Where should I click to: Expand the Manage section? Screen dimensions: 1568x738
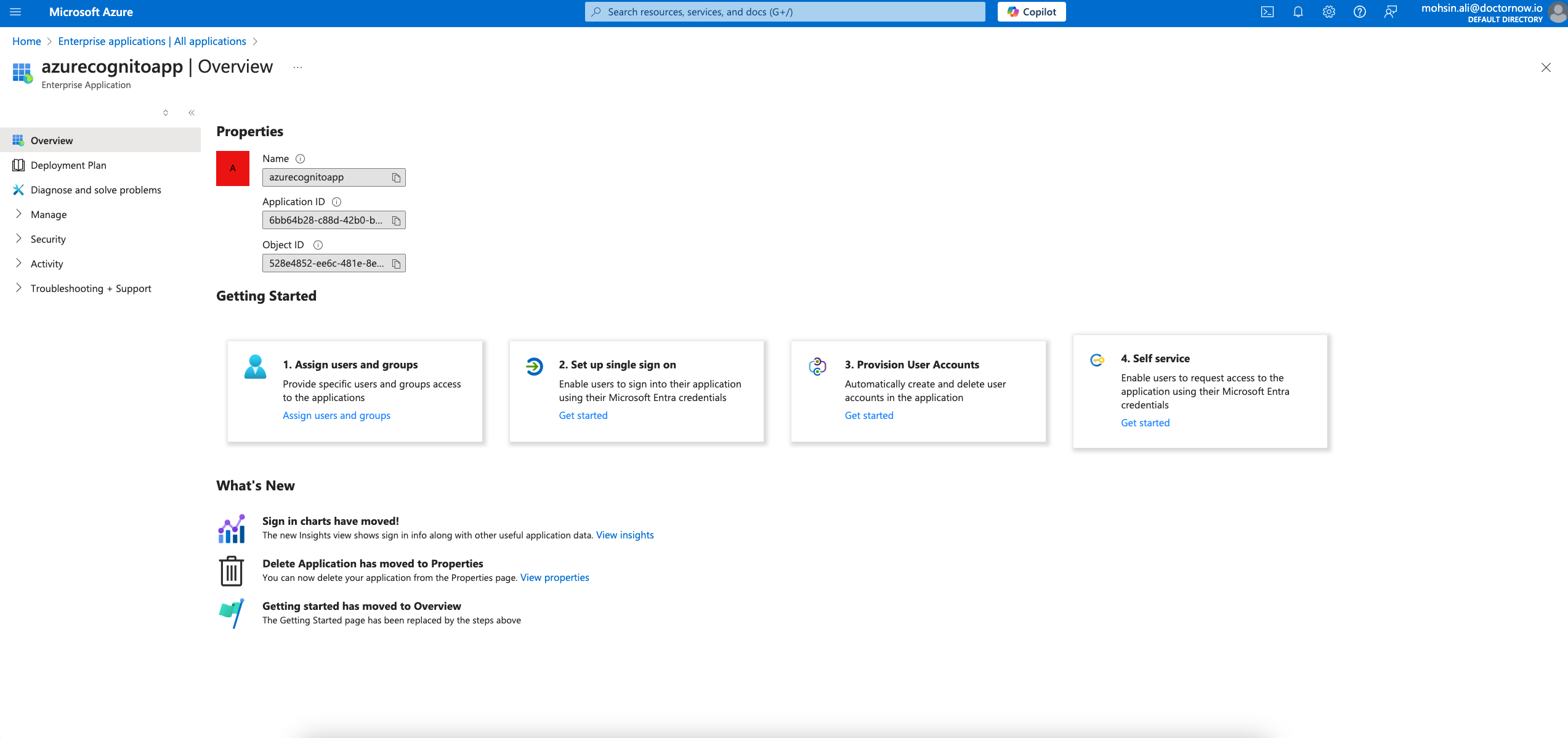[49, 214]
